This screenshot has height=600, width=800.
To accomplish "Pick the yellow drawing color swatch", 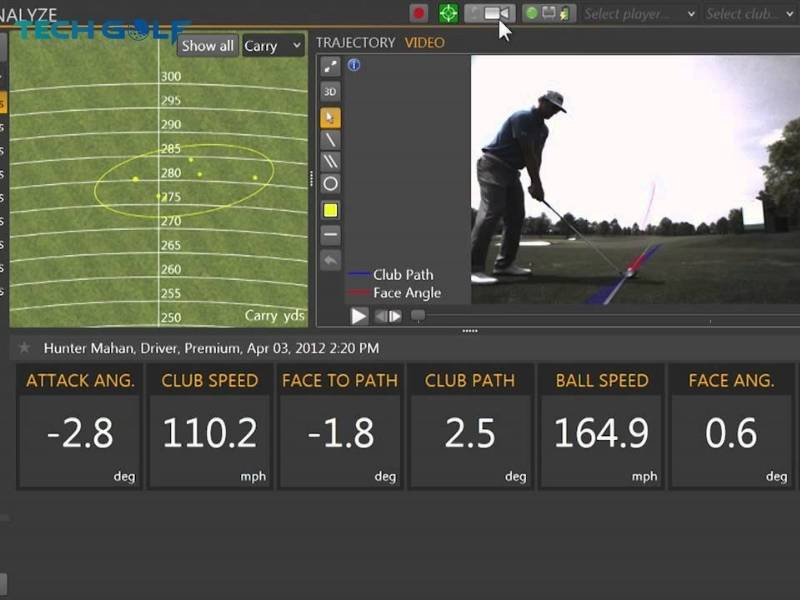I will (x=330, y=210).
